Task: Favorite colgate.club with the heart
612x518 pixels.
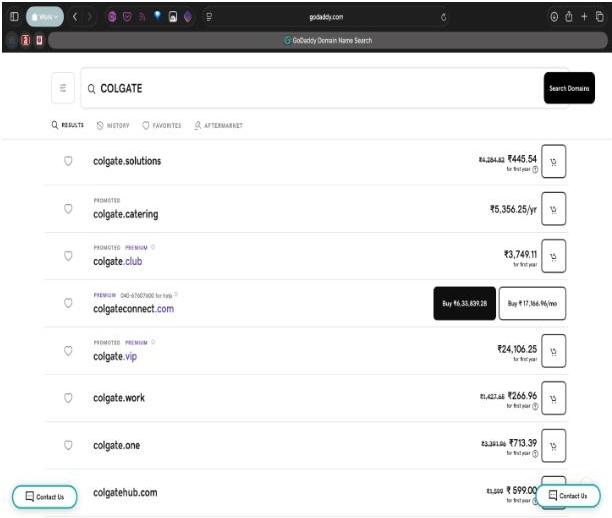Action: point(68,256)
